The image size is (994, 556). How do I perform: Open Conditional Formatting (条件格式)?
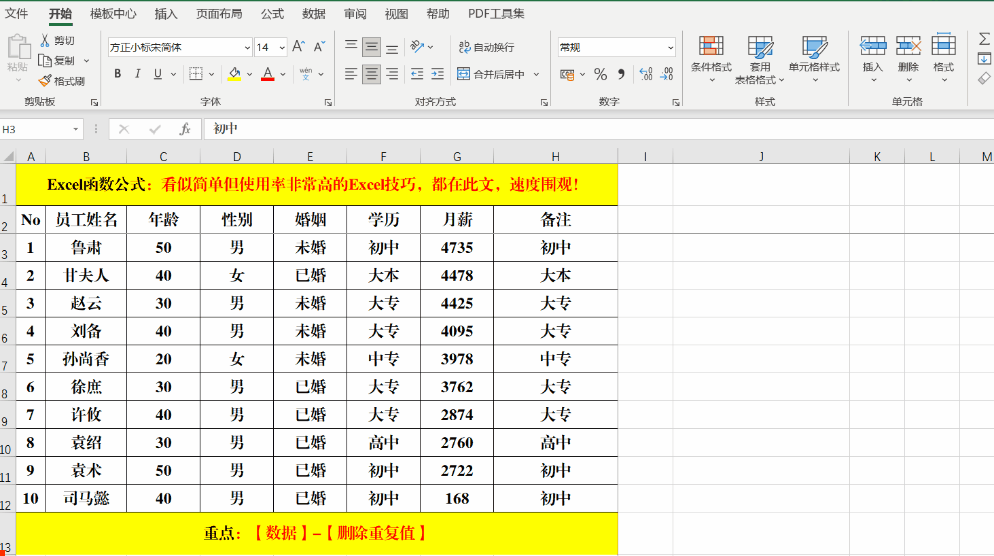(711, 59)
